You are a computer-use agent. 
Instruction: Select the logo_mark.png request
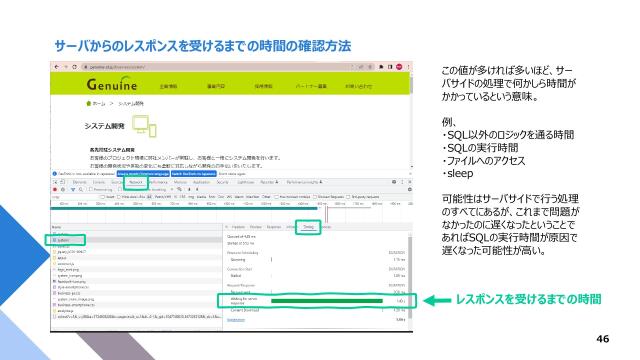click(68, 270)
